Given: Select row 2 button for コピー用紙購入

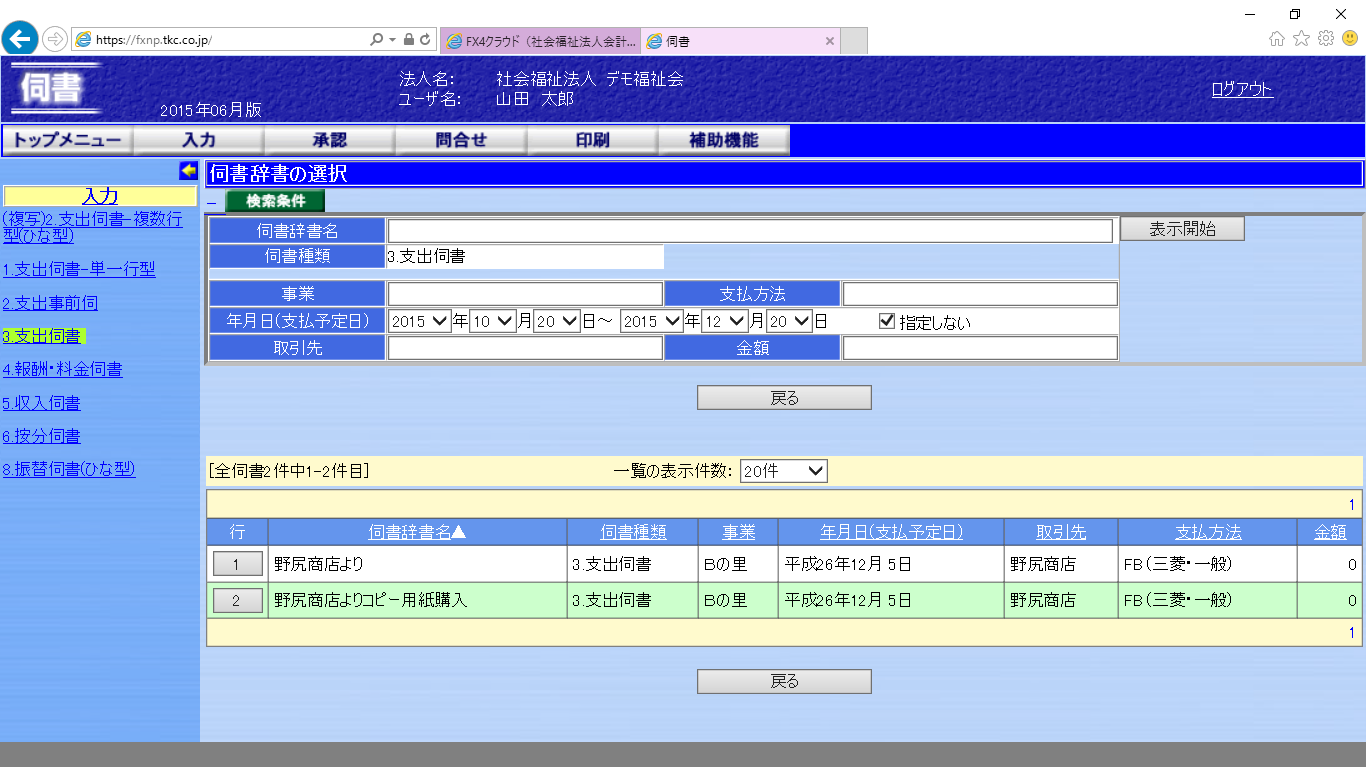Looking at the screenshot, I should (237, 601).
